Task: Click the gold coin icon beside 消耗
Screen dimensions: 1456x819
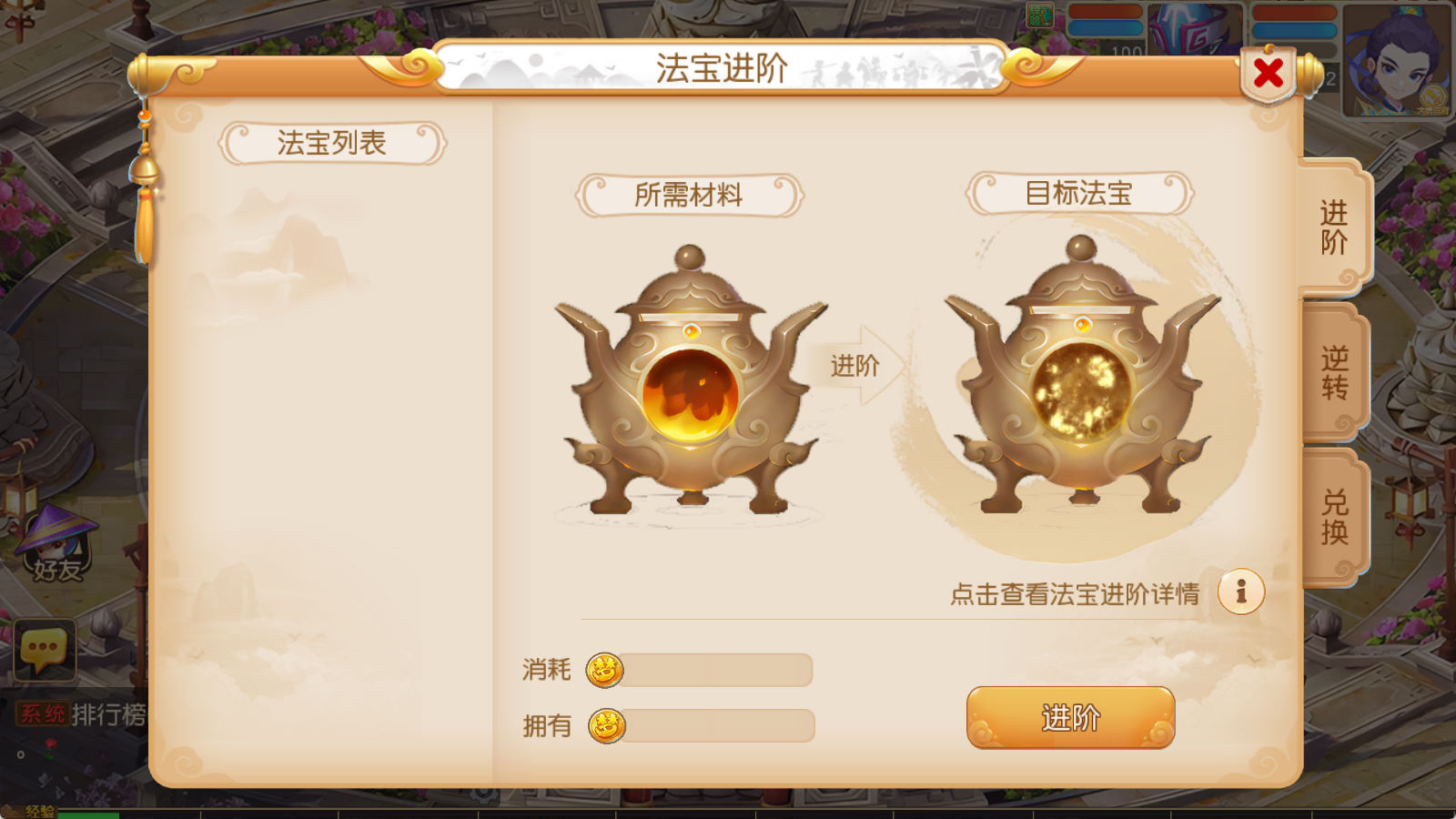Action: pos(605,671)
